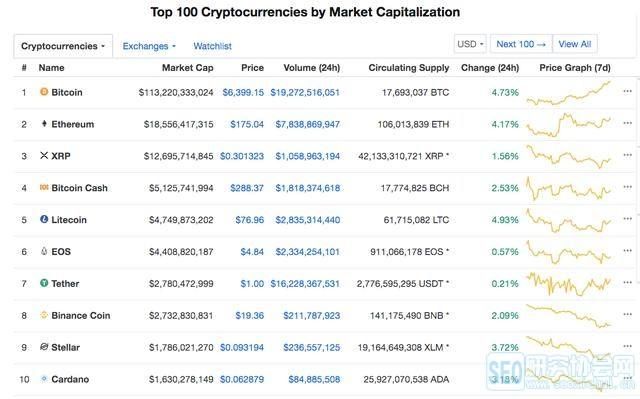Click the Binance Coin logo icon
This screenshot has height=399, width=640.
(44, 315)
